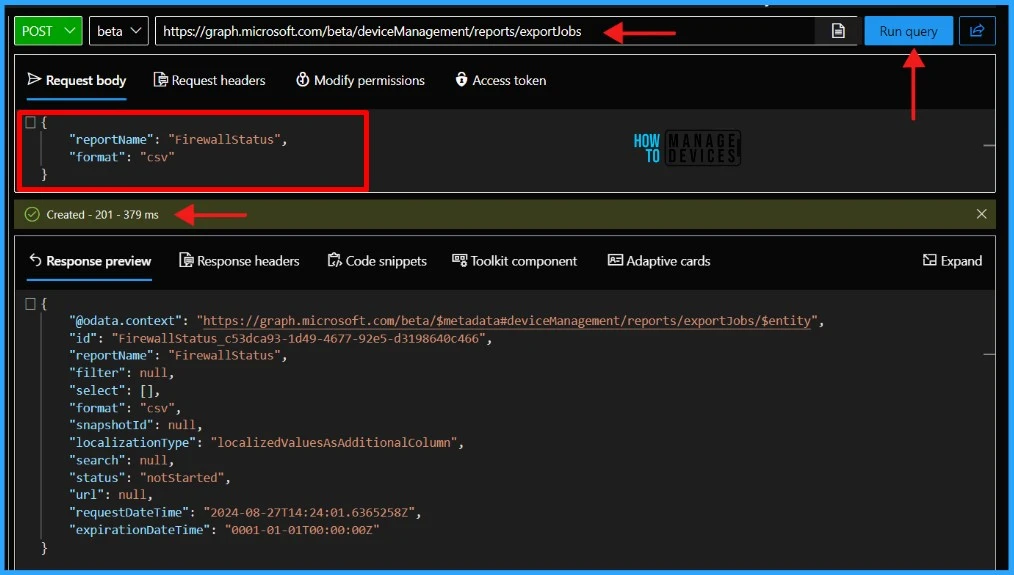This screenshot has width=1014, height=575.
Task: Click the document icon beside the URL
Action: [838, 31]
